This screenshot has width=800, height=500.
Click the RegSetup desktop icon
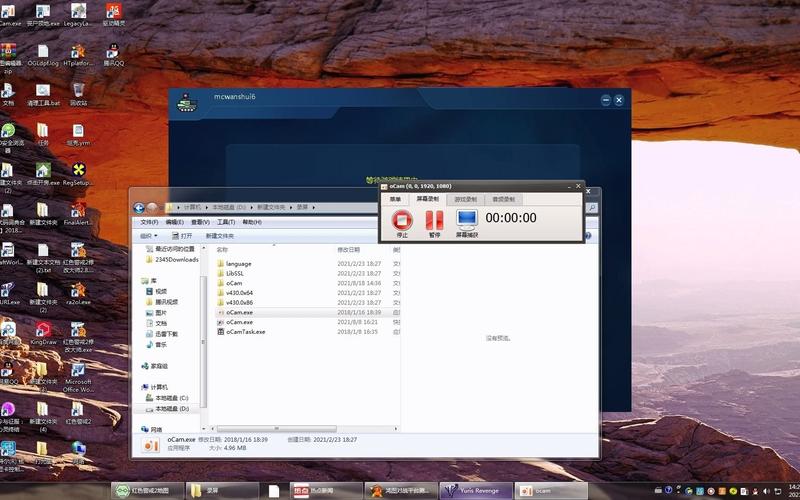coord(77,173)
